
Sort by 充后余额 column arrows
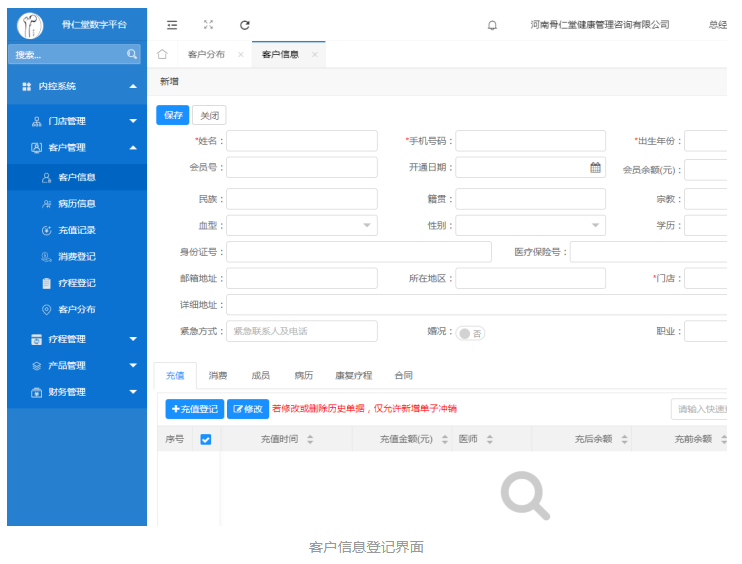625,439
